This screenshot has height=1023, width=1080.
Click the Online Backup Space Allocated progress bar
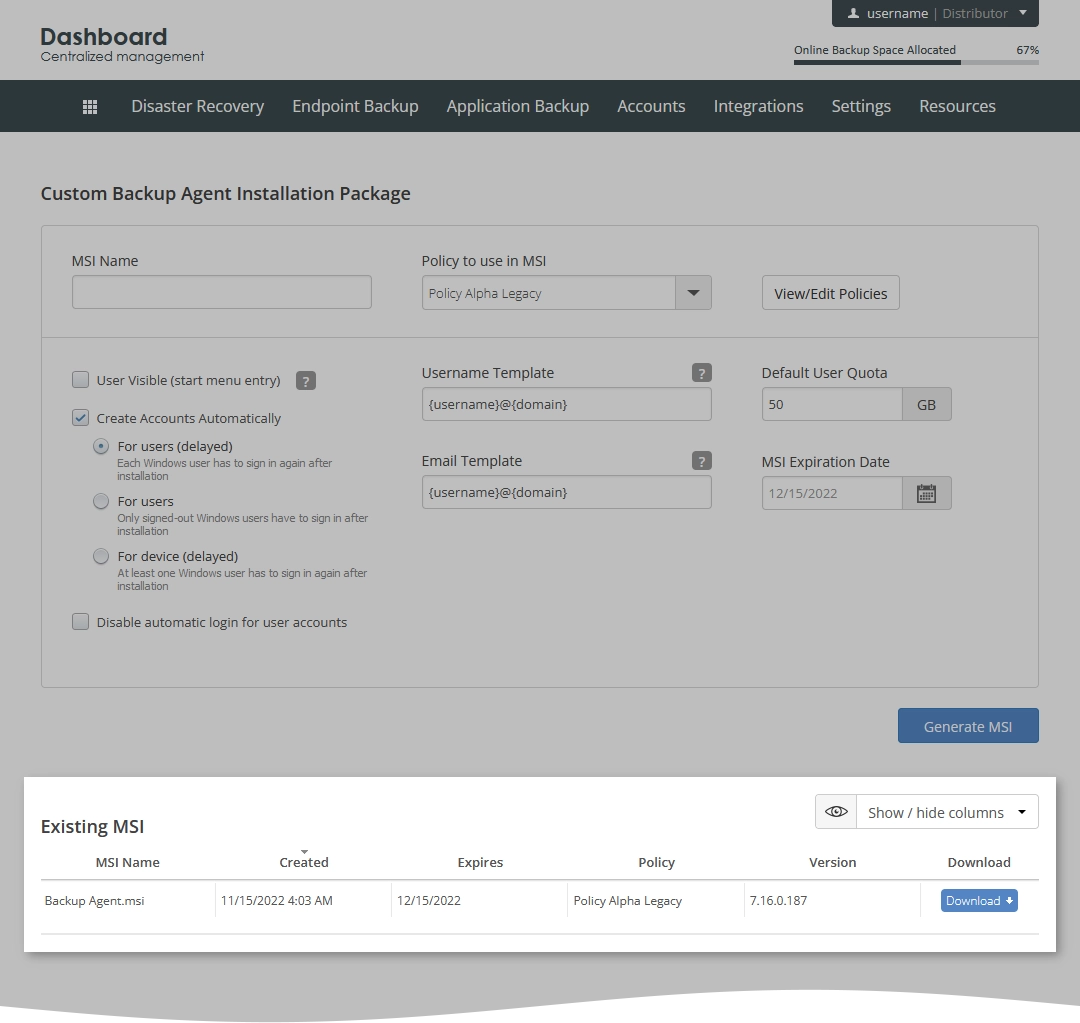[x=916, y=62]
